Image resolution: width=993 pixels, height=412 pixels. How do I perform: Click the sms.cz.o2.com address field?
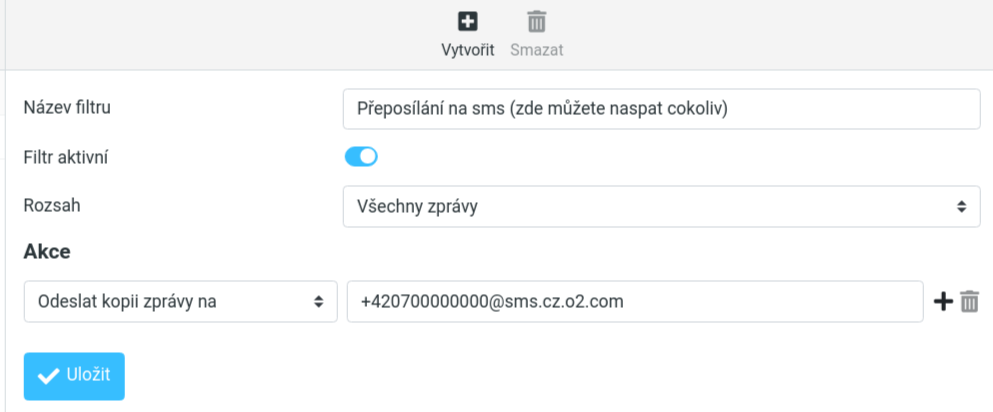pos(634,301)
